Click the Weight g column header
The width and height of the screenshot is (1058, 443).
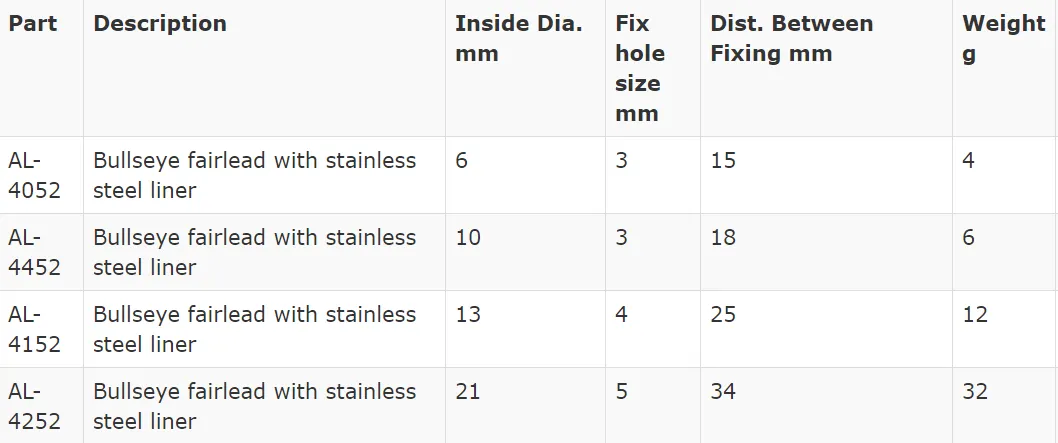pos(1004,39)
